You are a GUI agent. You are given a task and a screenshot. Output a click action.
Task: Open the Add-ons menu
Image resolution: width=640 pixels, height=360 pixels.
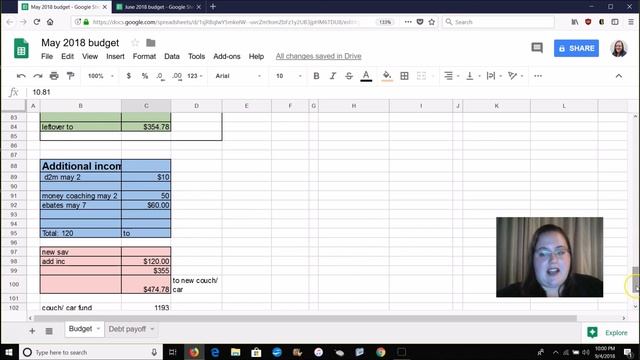click(x=227, y=56)
